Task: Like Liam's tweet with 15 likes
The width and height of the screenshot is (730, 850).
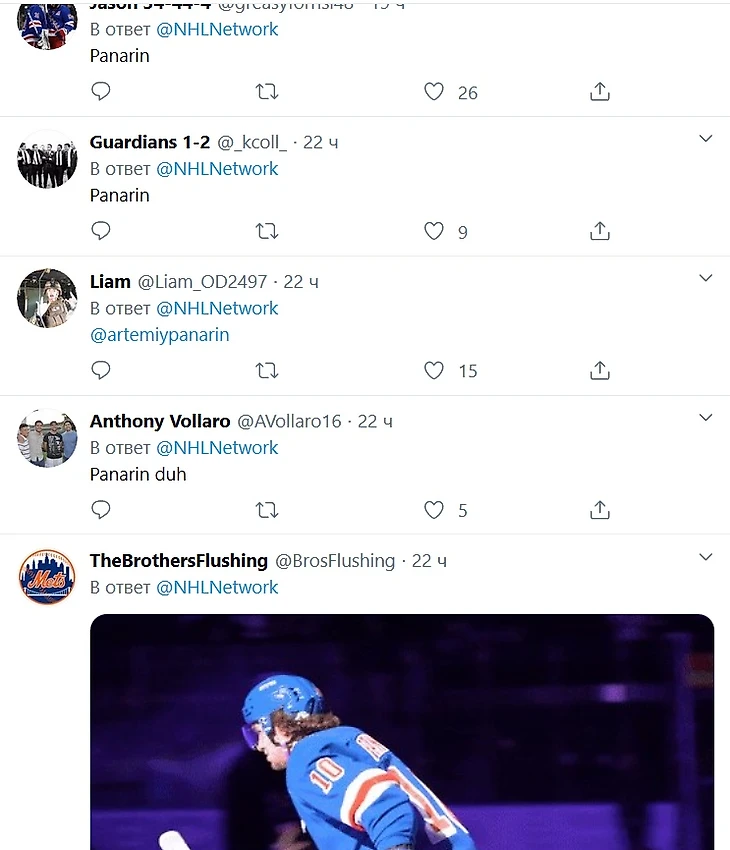Action: 434,370
